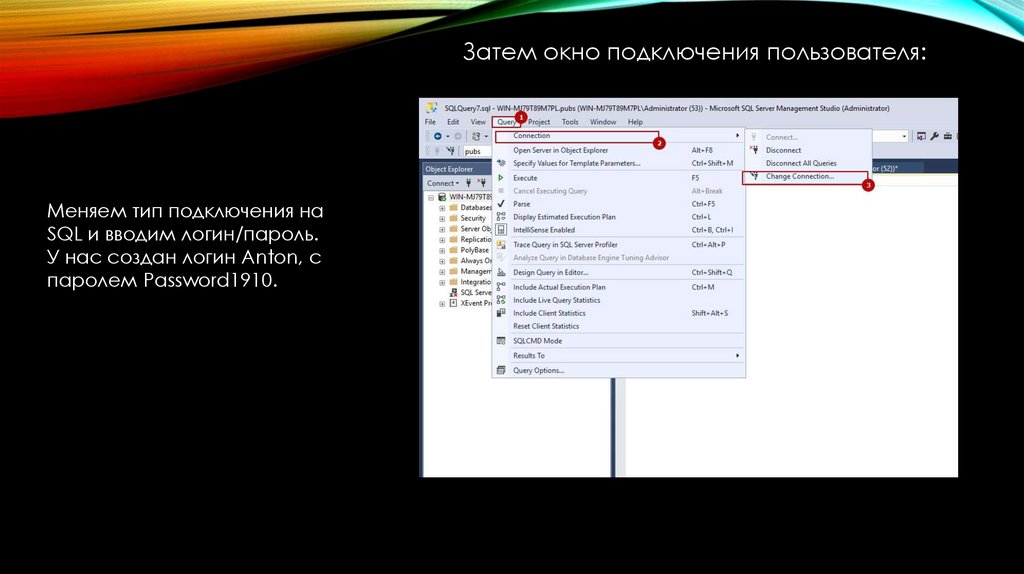
Task: Select the Security folder in Object Explorer
Action: pyautogui.click(x=472, y=218)
